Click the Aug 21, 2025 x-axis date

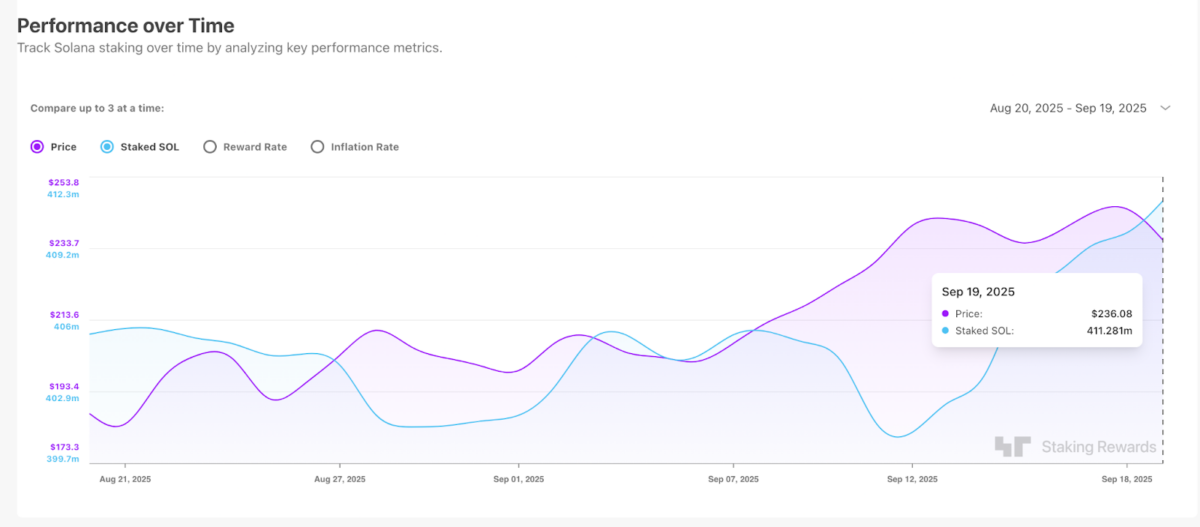tap(125, 480)
